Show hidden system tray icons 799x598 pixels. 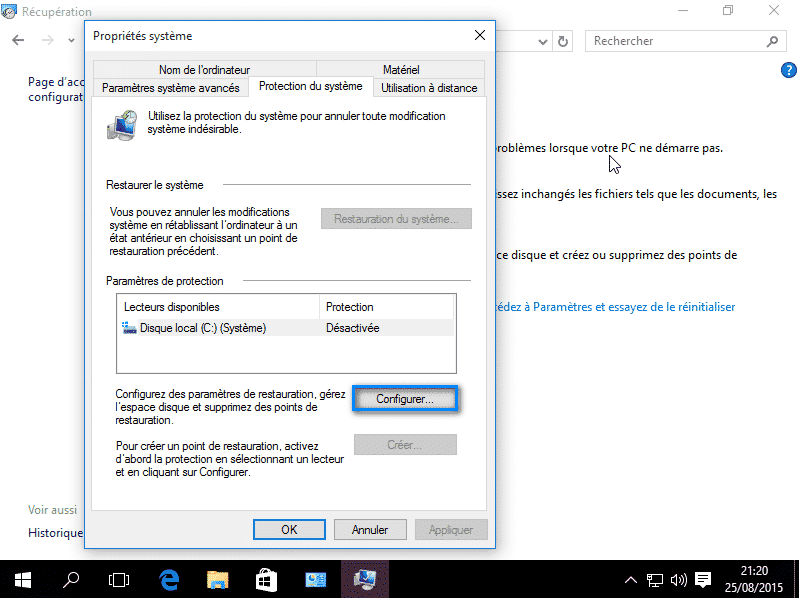point(631,579)
